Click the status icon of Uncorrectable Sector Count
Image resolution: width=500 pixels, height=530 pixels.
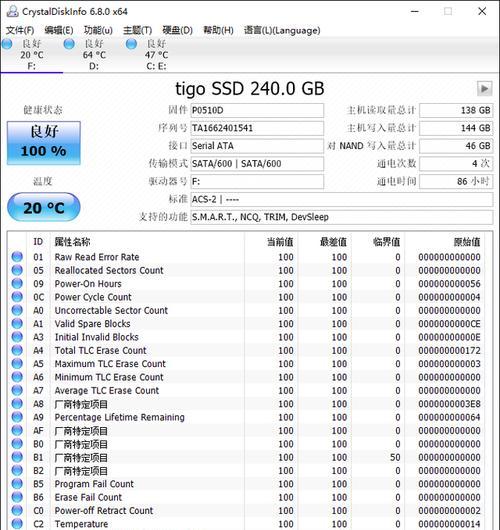[x=17, y=310]
